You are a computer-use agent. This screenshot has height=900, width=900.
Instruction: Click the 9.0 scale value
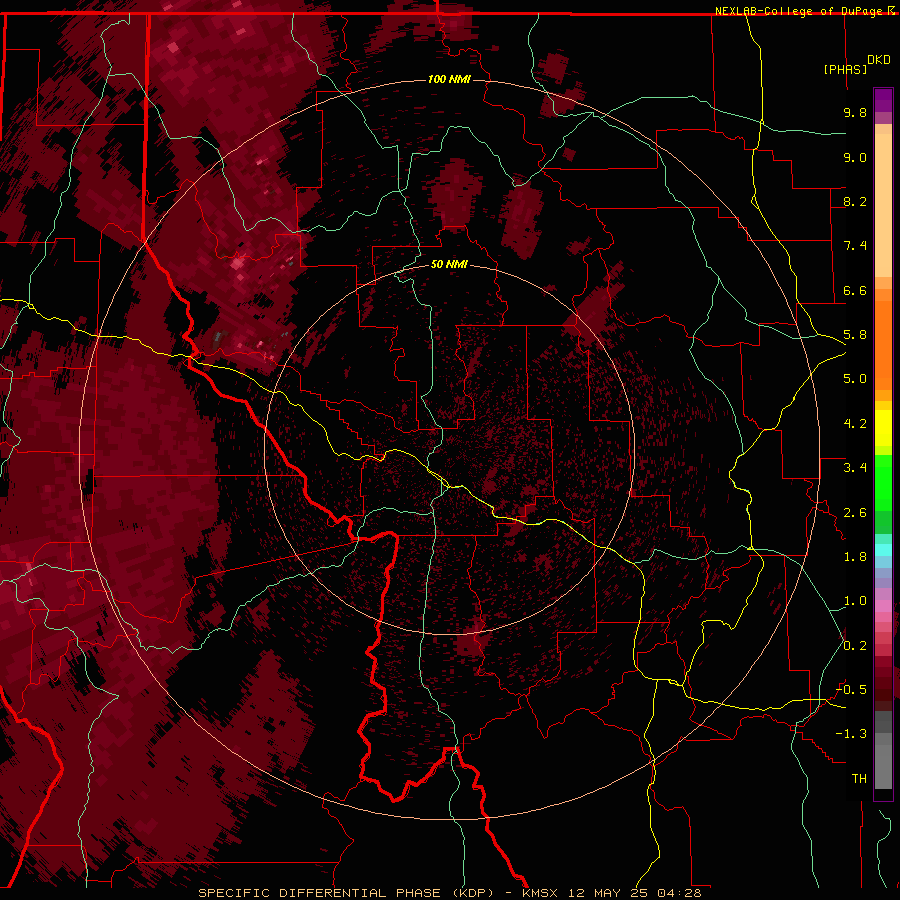[x=855, y=157]
